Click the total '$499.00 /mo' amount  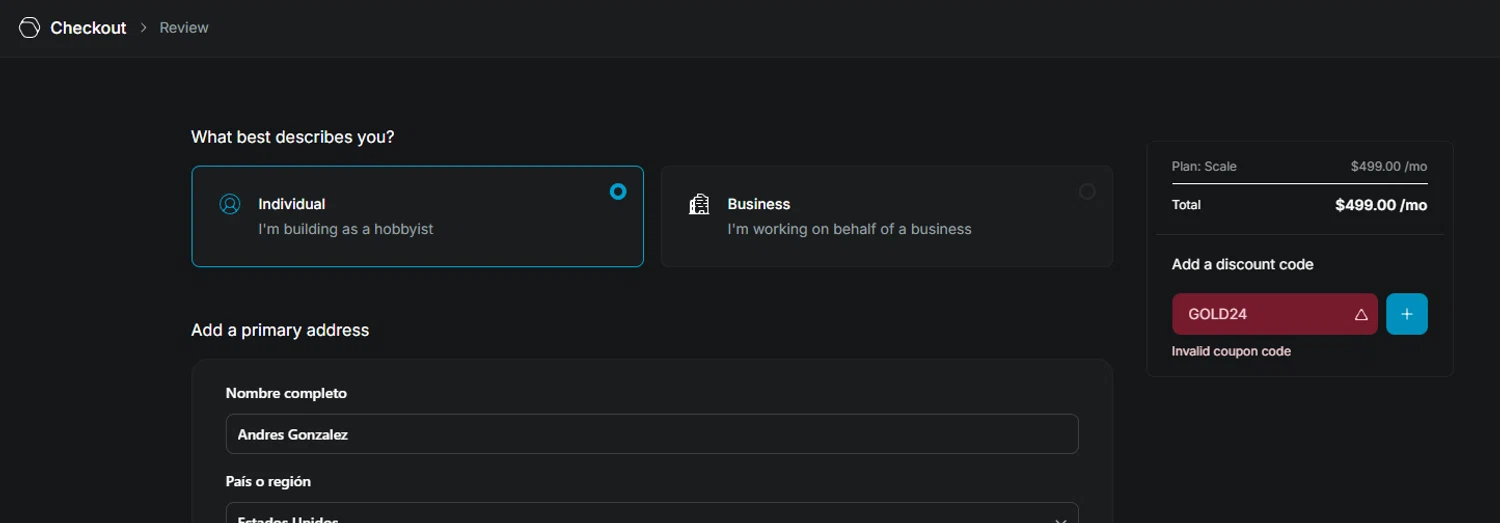[1381, 205]
